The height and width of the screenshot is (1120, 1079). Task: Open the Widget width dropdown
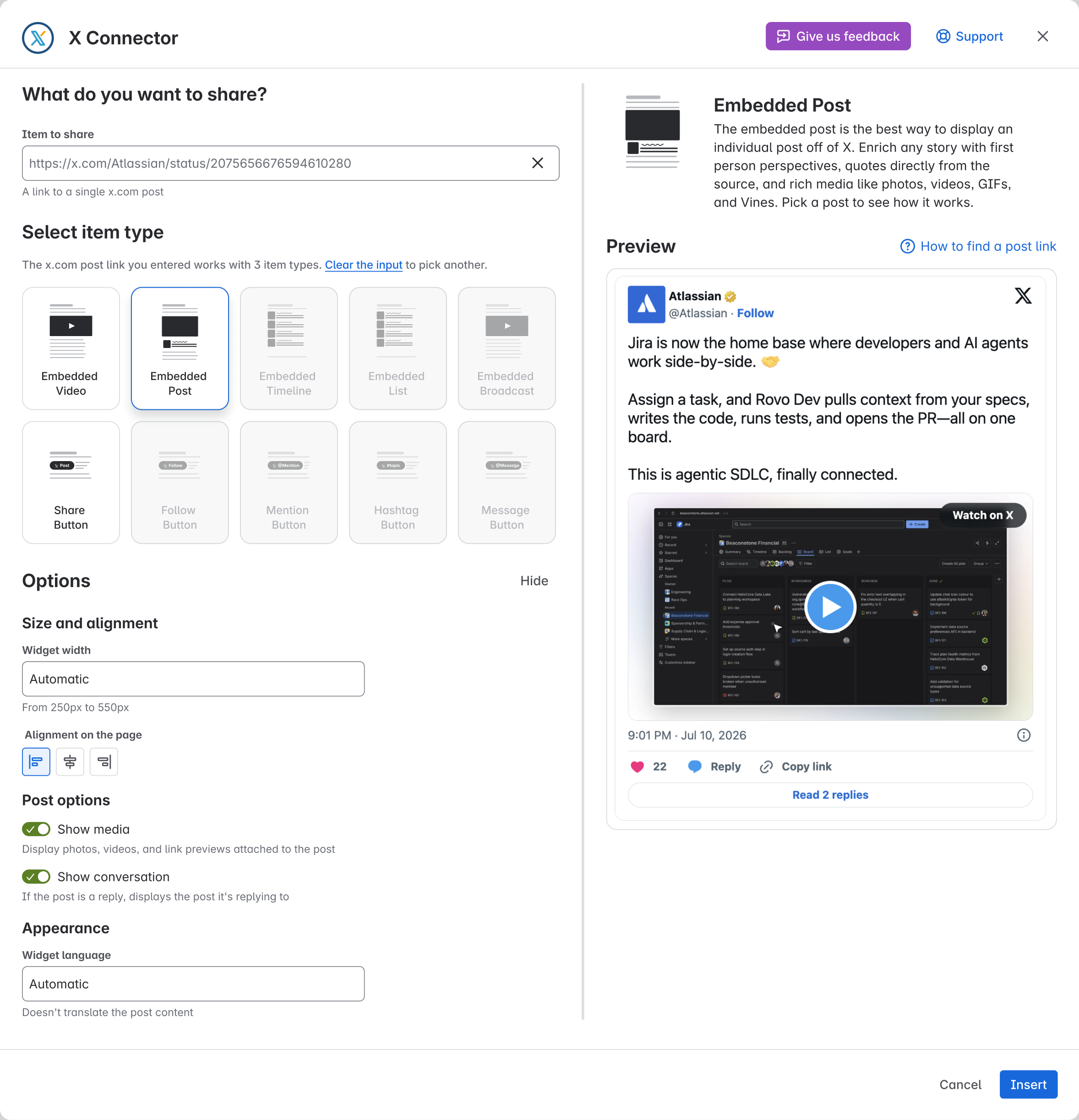(193, 679)
